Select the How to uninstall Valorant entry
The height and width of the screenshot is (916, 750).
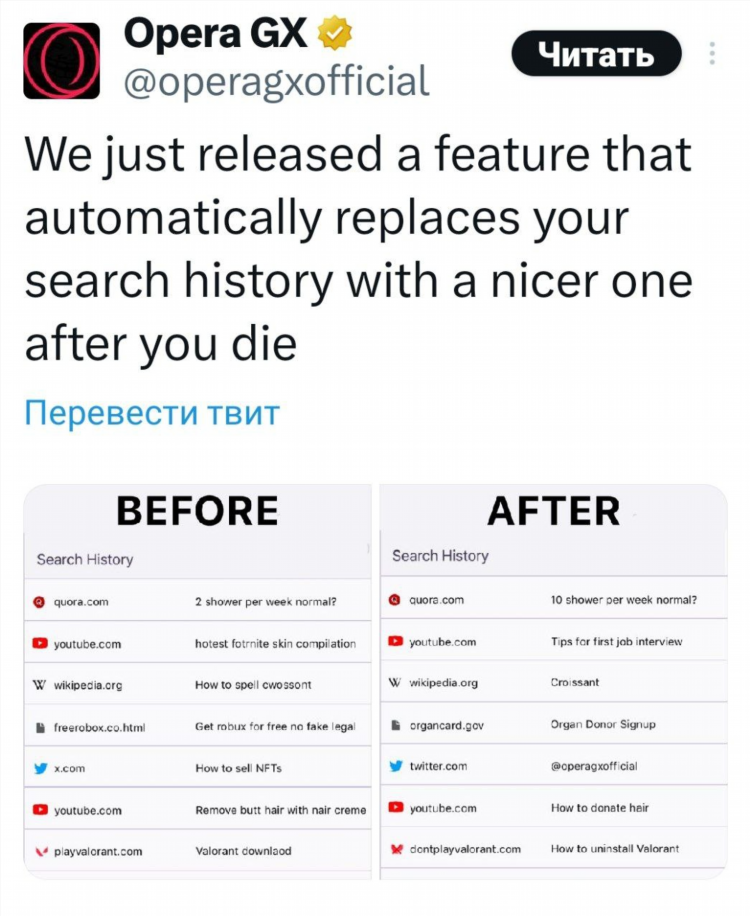(x=554, y=849)
